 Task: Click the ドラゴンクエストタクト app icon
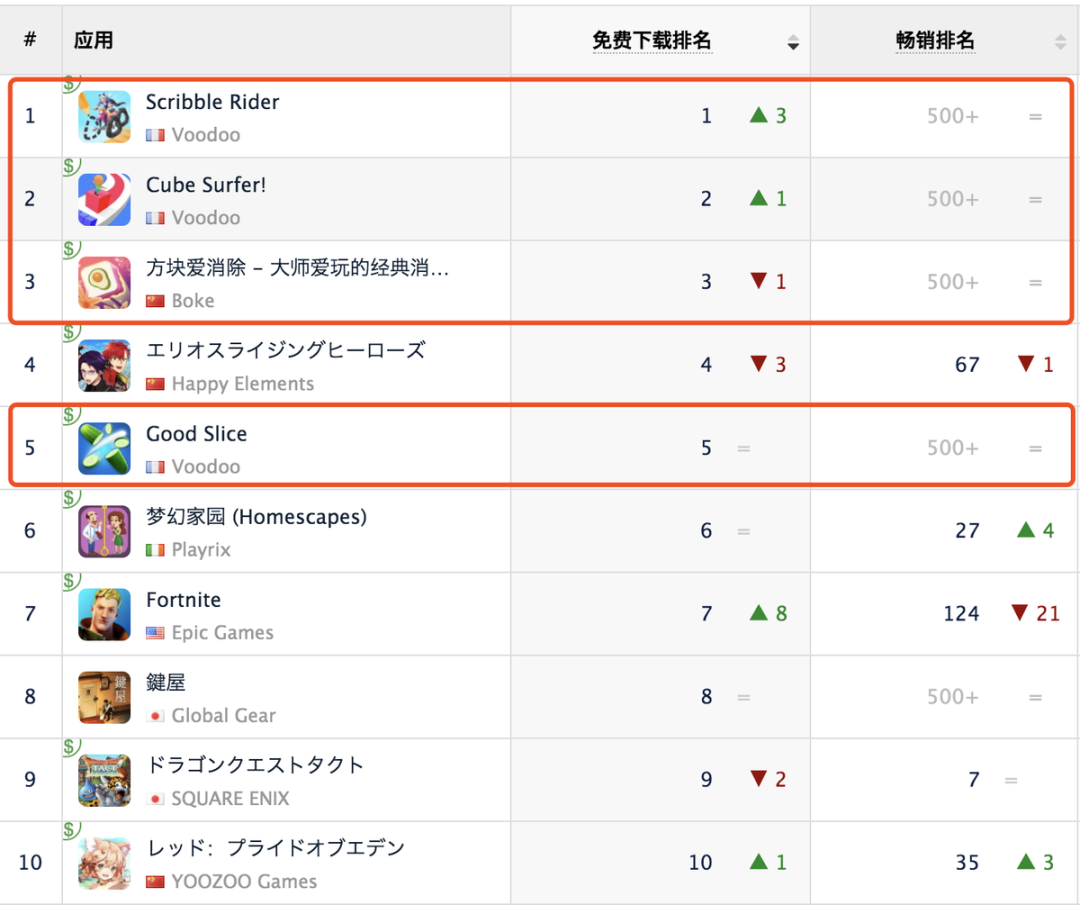[x=104, y=780]
